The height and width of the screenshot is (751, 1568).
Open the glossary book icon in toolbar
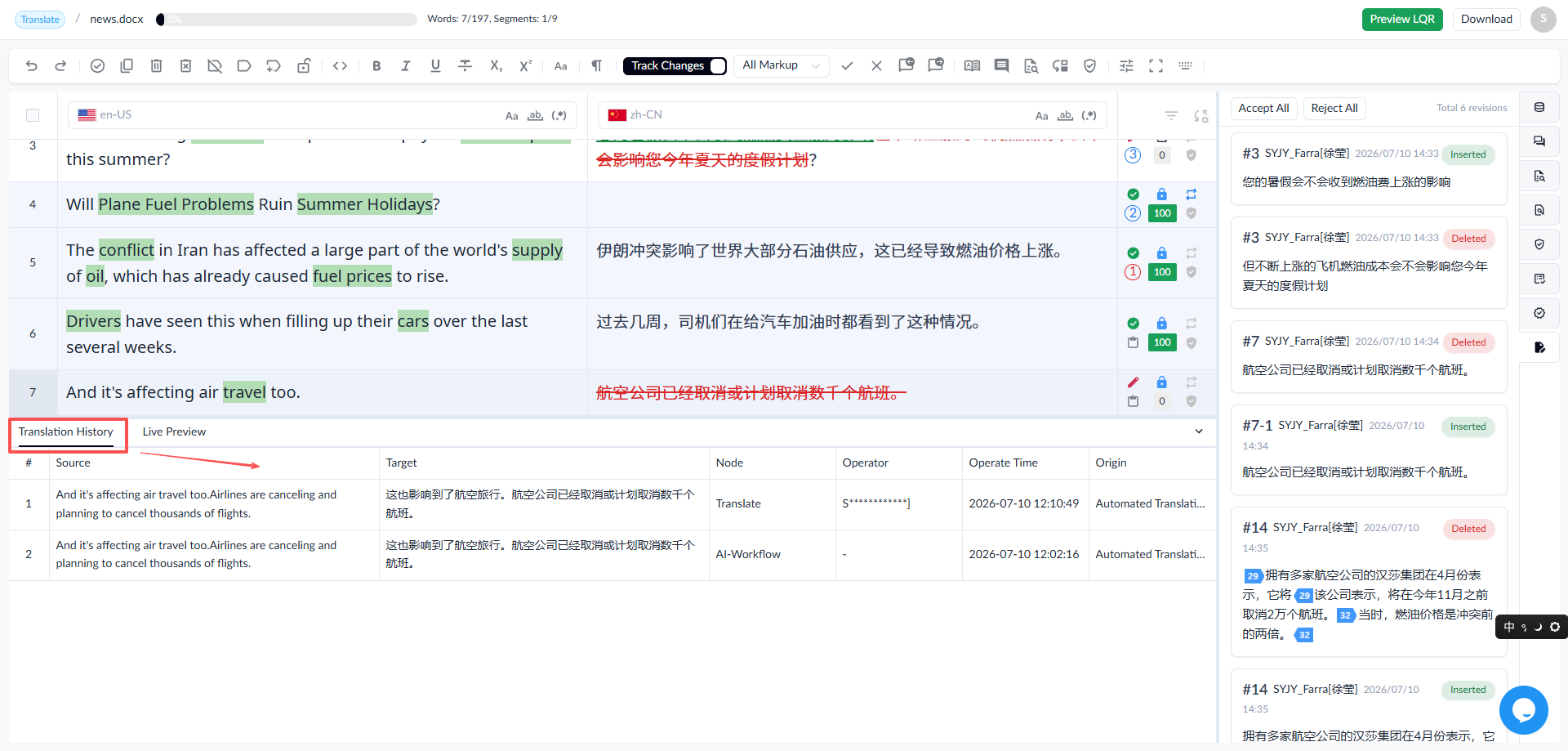(x=972, y=66)
